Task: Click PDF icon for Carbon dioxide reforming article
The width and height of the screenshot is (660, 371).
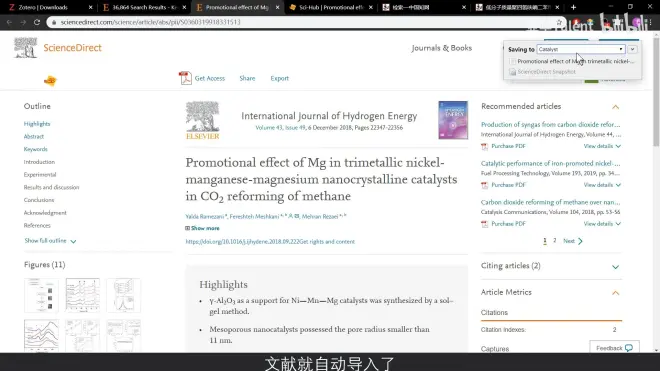Action: pos(484,224)
